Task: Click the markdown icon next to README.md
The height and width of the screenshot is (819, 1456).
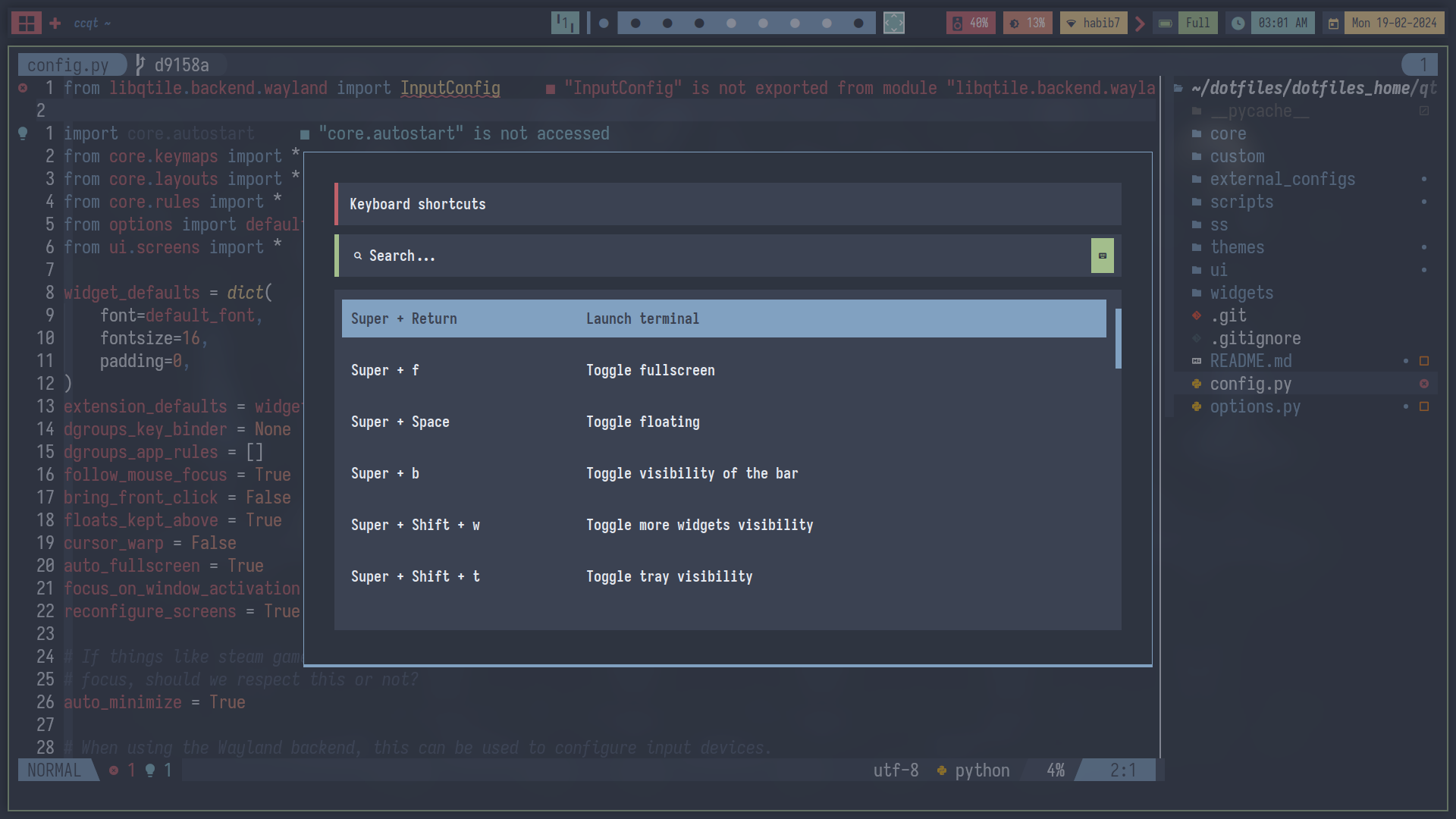Action: (1197, 361)
